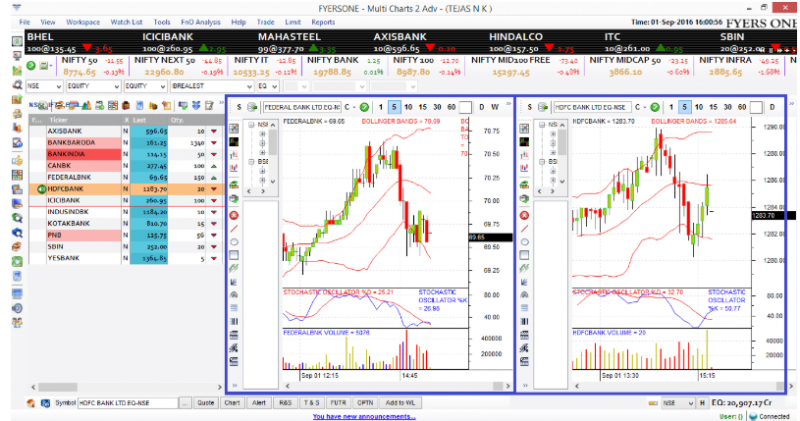Screen dimensions: 800x421
Task: Switch HDFC Bank chart to daily (D)
Action: point(772,107)
